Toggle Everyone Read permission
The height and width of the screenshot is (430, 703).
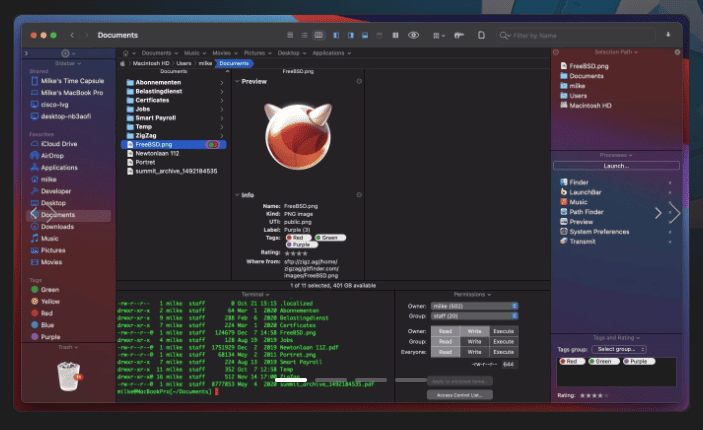445,352
